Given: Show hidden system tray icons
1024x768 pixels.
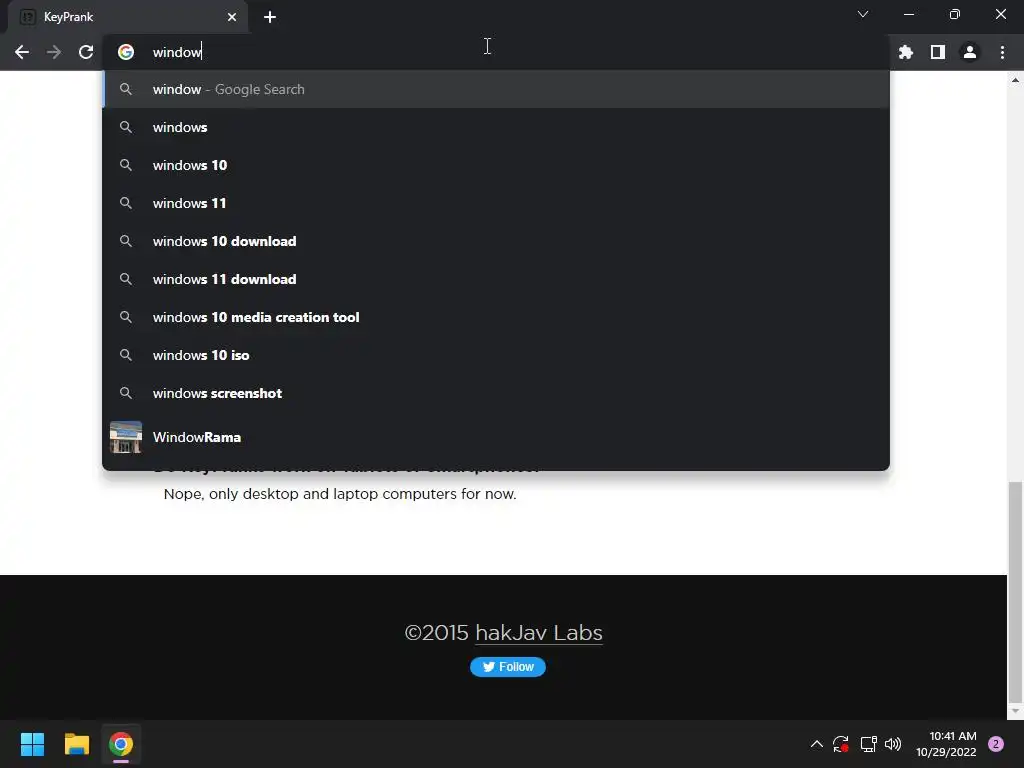Looking at the screenshot, I should (x=816, y=744).
